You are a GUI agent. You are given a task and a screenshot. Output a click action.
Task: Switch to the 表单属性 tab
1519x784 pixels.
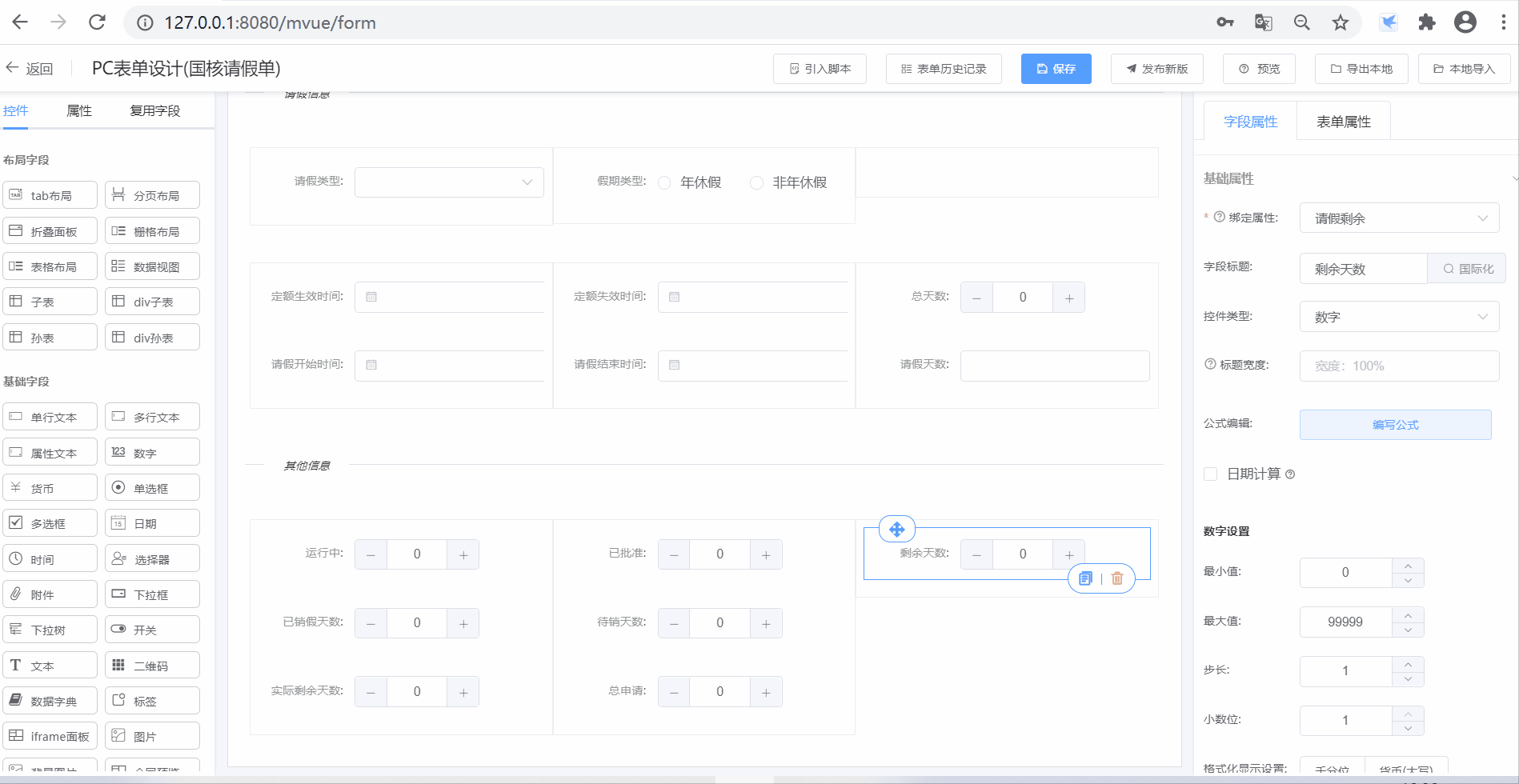[1343, 122]
